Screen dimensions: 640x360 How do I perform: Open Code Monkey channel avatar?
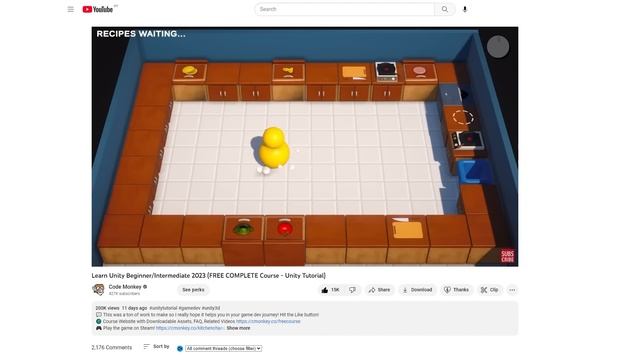click(98, 289)
